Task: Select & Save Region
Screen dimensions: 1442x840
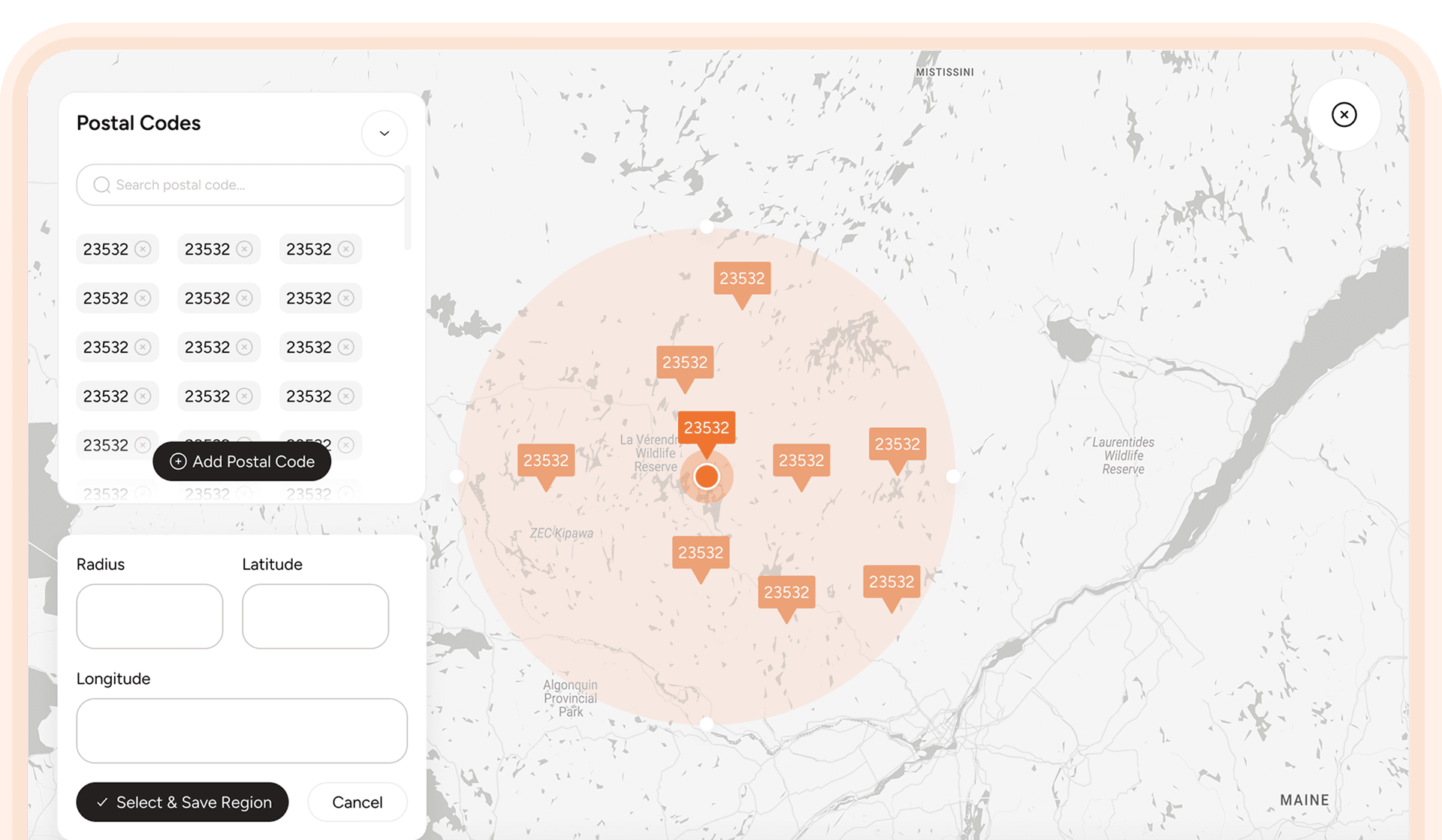Action: click(x=182, y=802)
